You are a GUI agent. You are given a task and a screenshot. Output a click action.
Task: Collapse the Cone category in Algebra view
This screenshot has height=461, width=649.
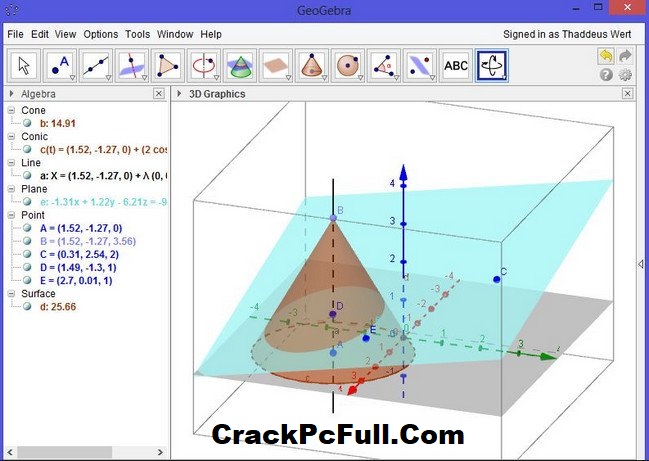[12, 110]
